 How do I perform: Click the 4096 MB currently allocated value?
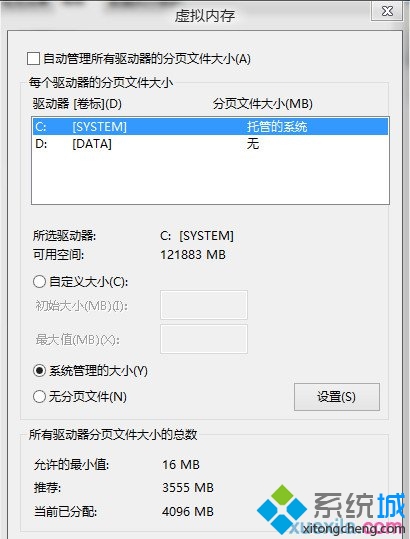click(188, 512)
